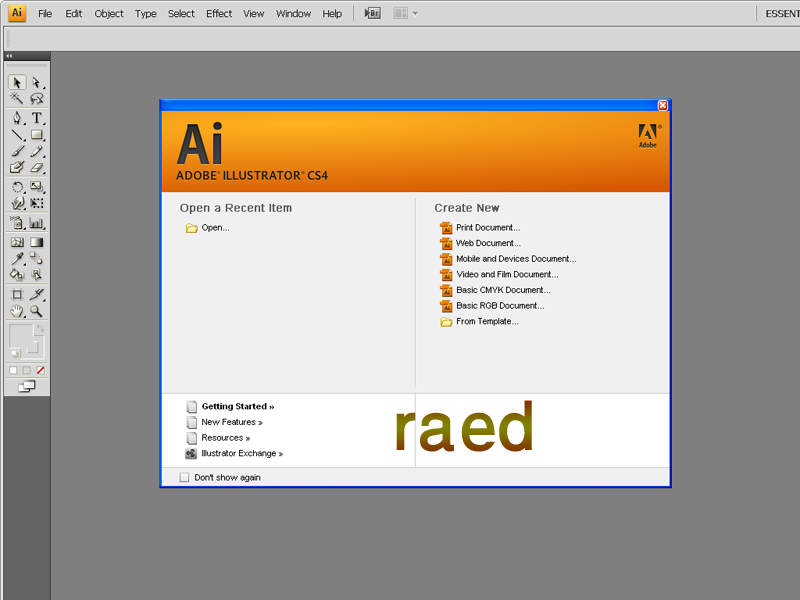
Task: Collapse the tools panel using double arrows
Action: [10, 56]
